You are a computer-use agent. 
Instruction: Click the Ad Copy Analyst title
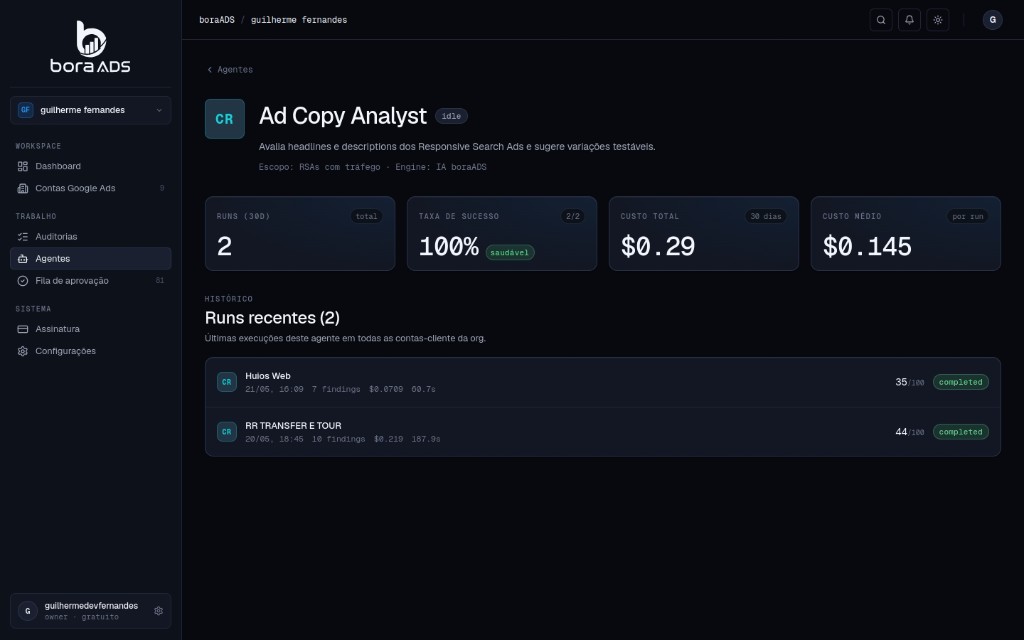[343, 116]
